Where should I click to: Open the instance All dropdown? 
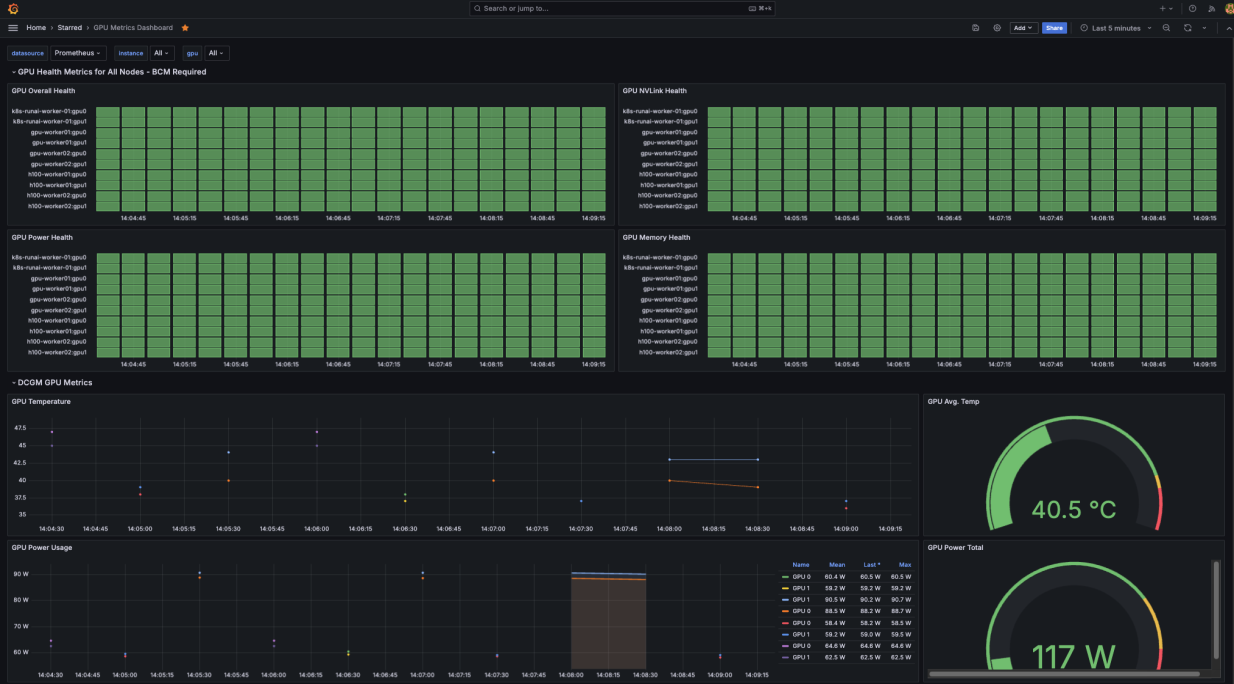(x=161, y=53)
